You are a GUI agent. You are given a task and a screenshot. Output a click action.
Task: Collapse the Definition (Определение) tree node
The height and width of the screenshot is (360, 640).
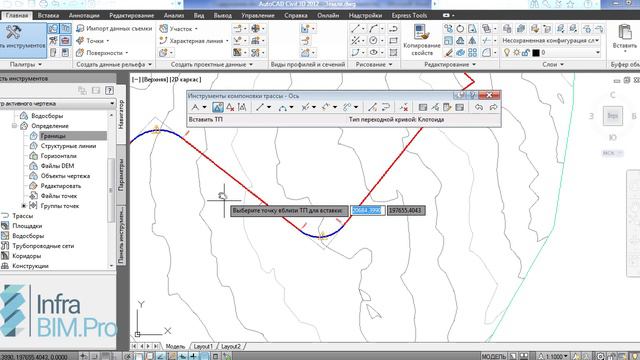14,126
